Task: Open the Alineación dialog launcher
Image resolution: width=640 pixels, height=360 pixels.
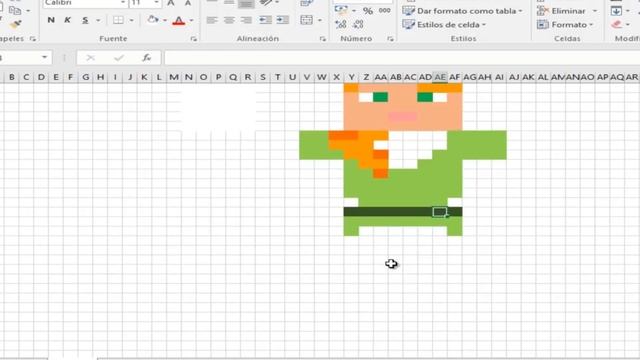Action: point(323,39)
